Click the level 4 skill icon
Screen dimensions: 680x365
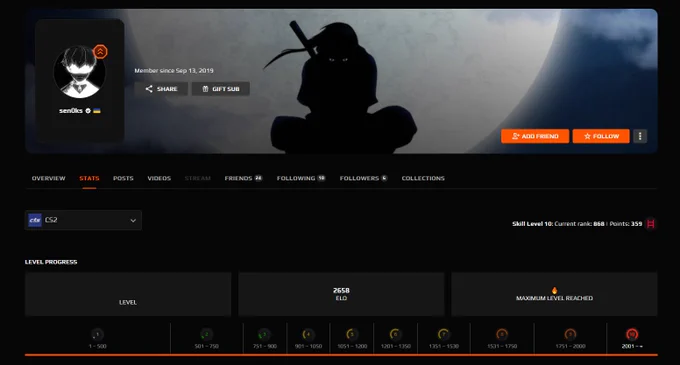(308, 334)
